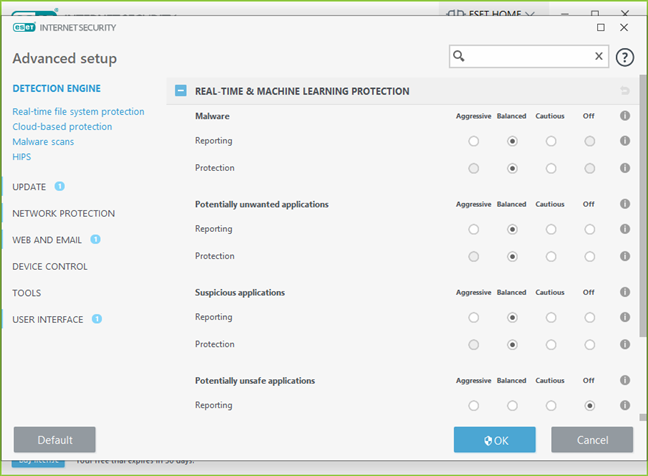Open info icon for unsafe applications Reporting

point(624,405)
